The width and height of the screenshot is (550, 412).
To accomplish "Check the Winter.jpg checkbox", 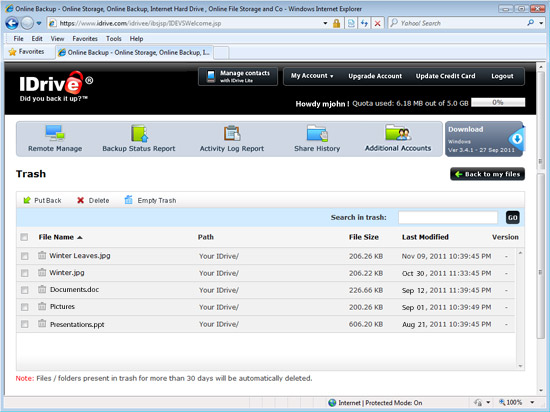I will 25,273.
